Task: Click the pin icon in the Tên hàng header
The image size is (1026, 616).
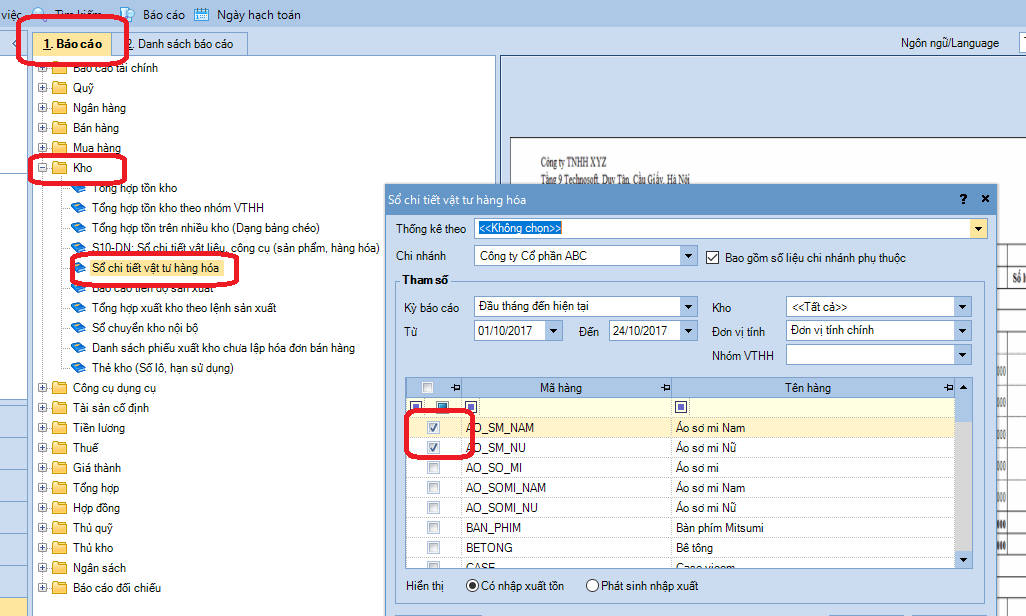Action: [949, 388]
